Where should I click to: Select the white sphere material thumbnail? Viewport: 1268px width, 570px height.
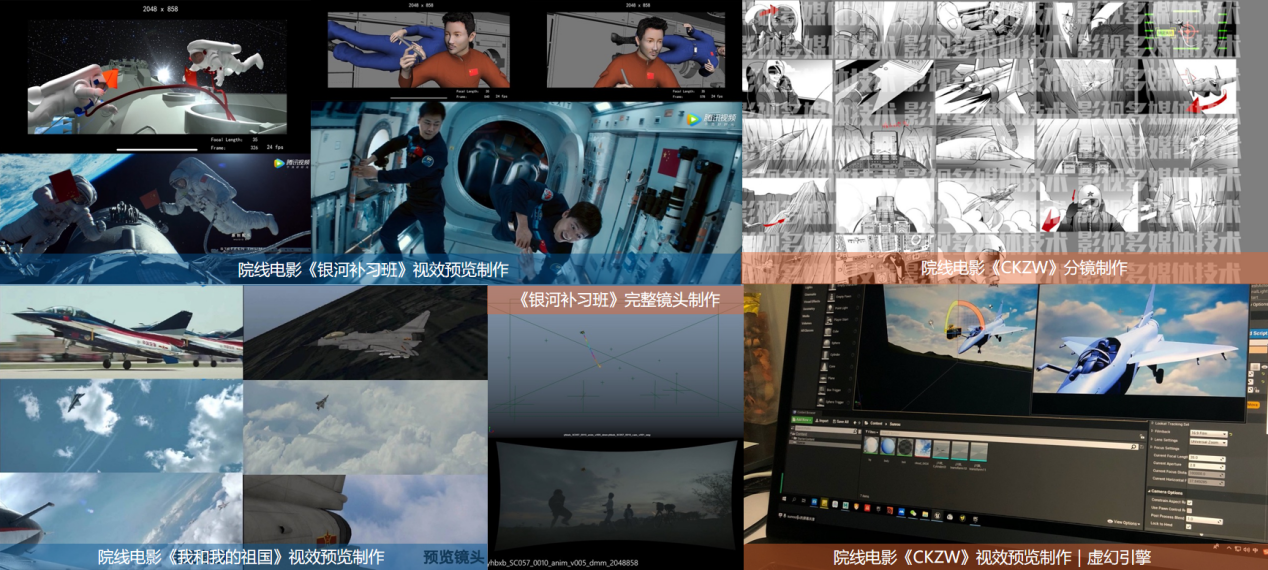click(x=871, y=445)
